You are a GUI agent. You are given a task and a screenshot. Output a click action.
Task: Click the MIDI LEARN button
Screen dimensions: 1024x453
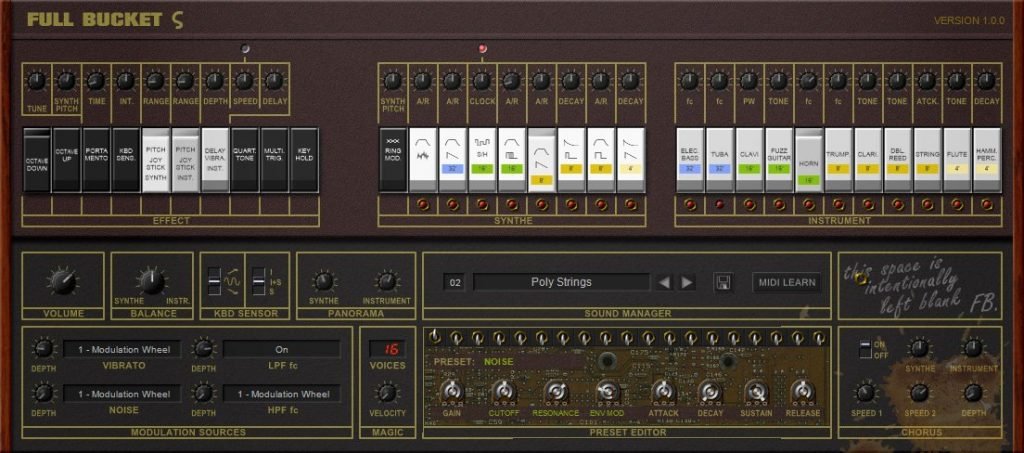tap(787, 283)
